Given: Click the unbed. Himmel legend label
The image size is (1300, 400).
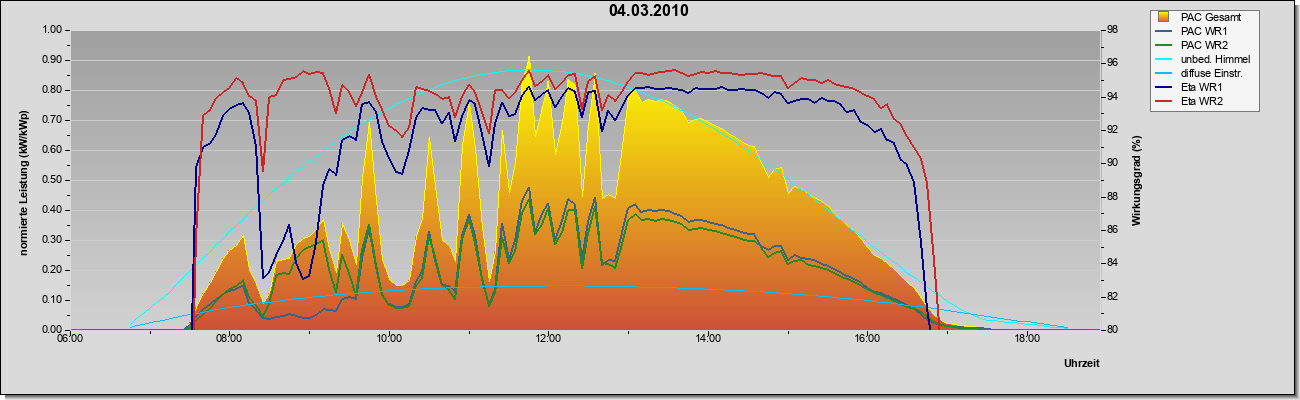Looking at the screenshot, I should [1215, 59].
